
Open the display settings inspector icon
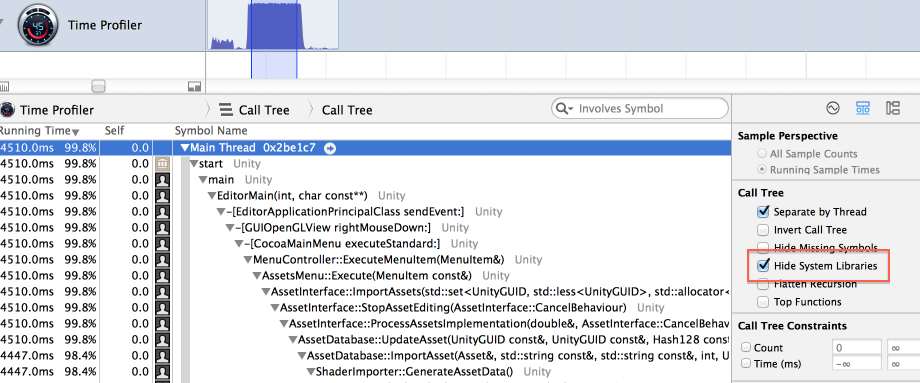[862, 108]
